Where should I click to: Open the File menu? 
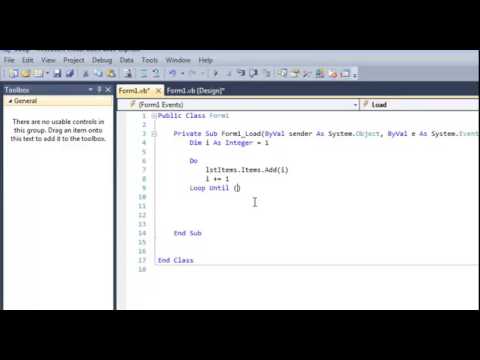point(9,60)
